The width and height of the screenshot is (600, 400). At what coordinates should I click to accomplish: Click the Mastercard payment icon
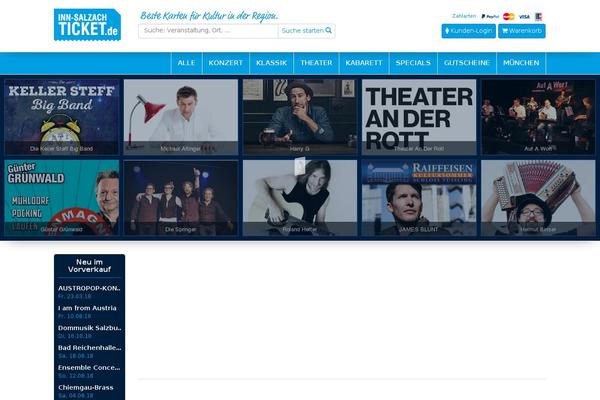[509, 16]
